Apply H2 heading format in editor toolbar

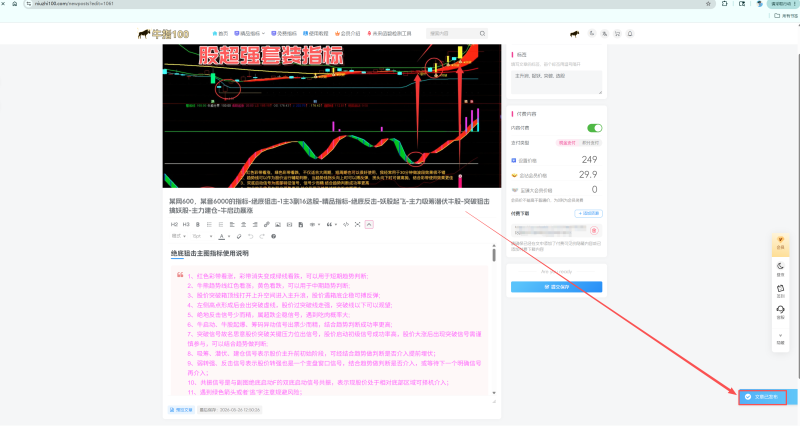tap(174, 224)
